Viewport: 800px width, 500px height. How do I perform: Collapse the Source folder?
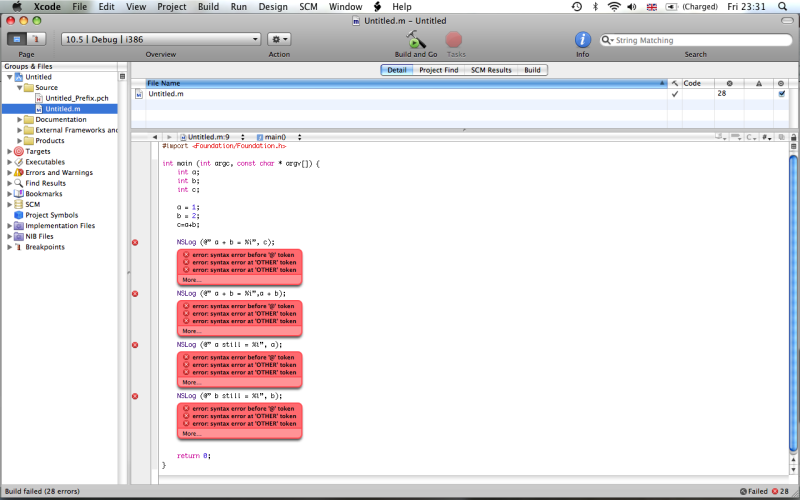19,88
